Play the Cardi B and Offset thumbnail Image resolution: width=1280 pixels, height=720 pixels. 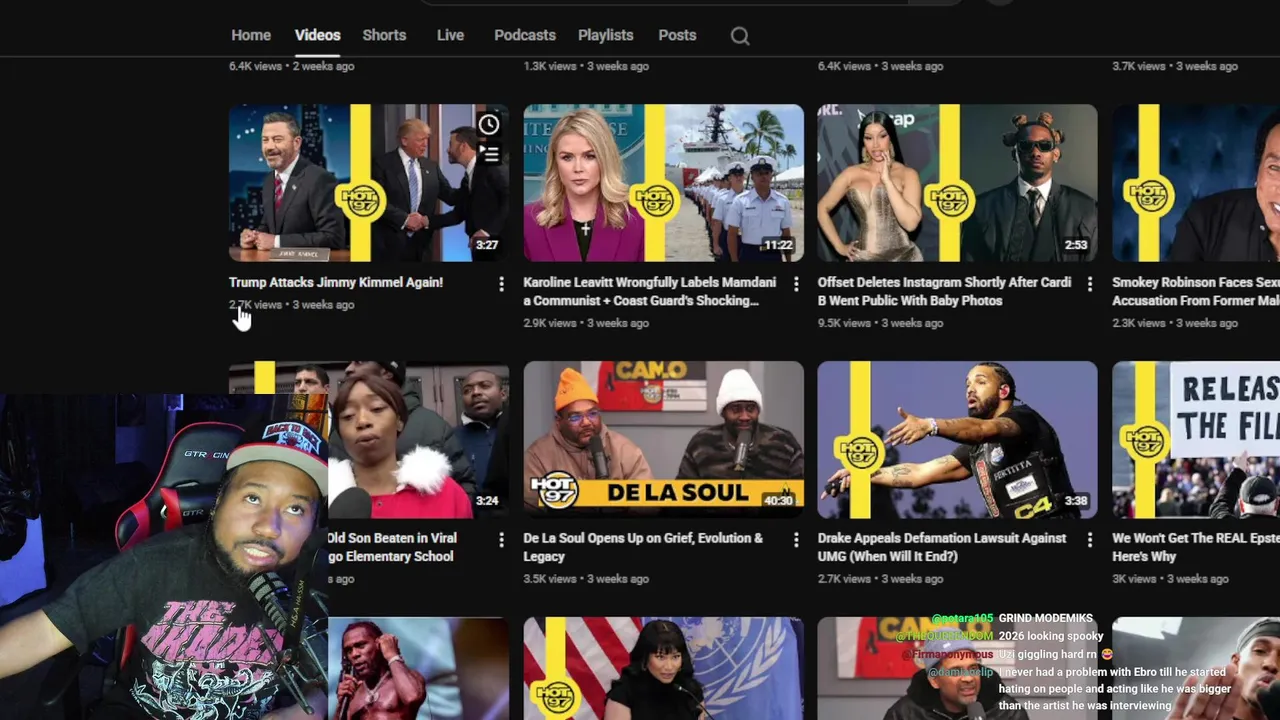957,183
